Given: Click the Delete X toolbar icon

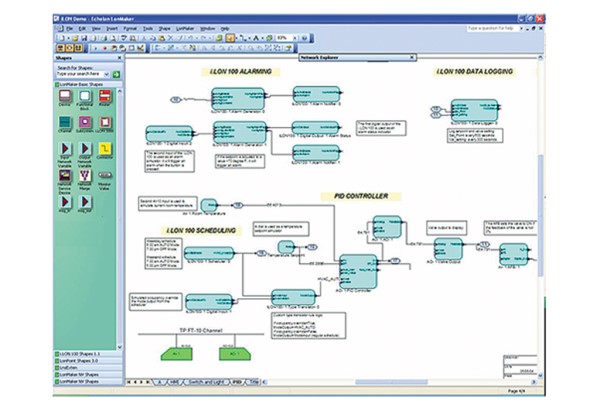Looking at the screenshot, I should (x=171, y=38).
